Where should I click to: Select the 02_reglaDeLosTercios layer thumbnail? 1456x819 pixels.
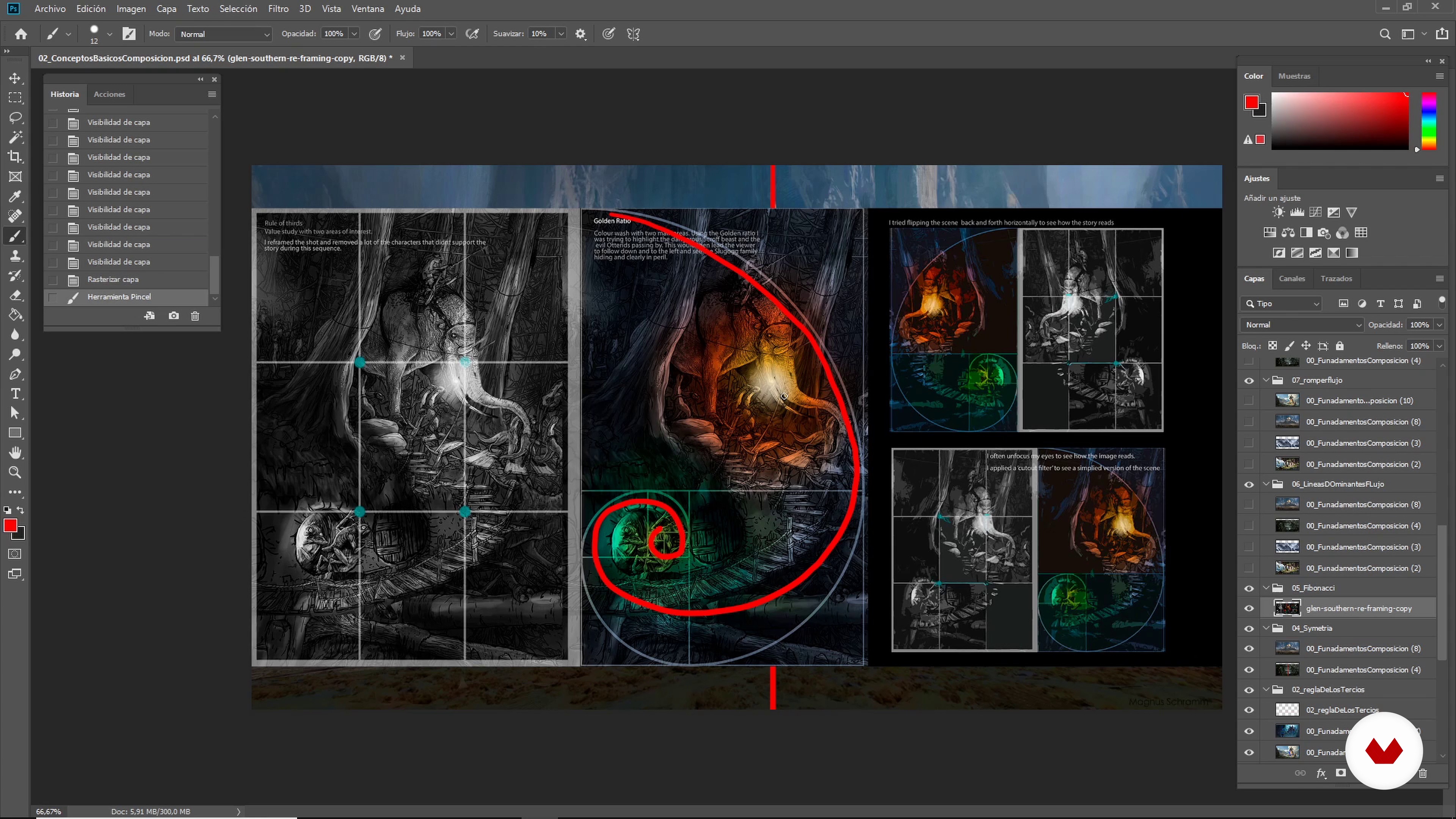point(1287,711)
